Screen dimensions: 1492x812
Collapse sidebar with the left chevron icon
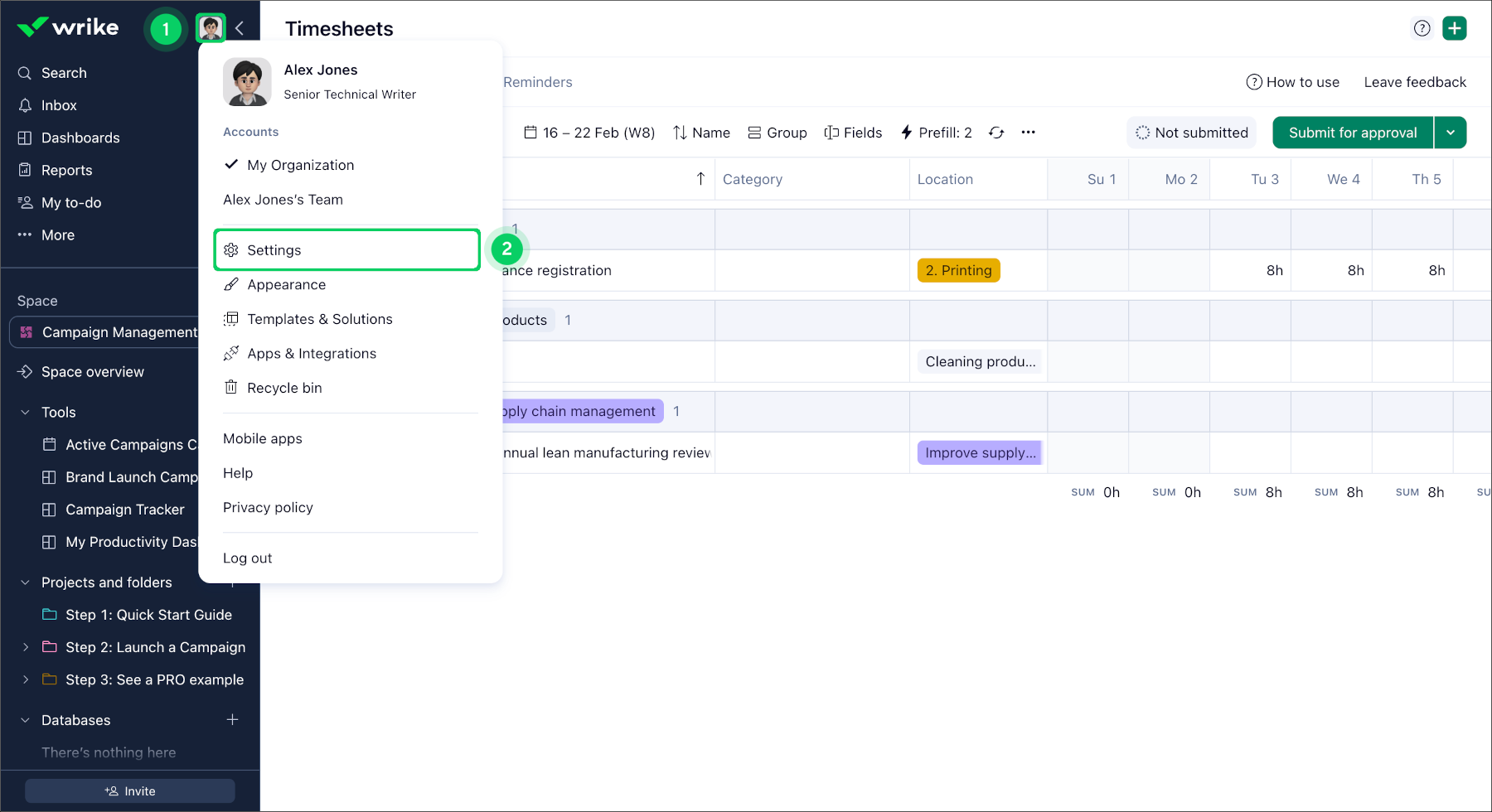point(240,29)
